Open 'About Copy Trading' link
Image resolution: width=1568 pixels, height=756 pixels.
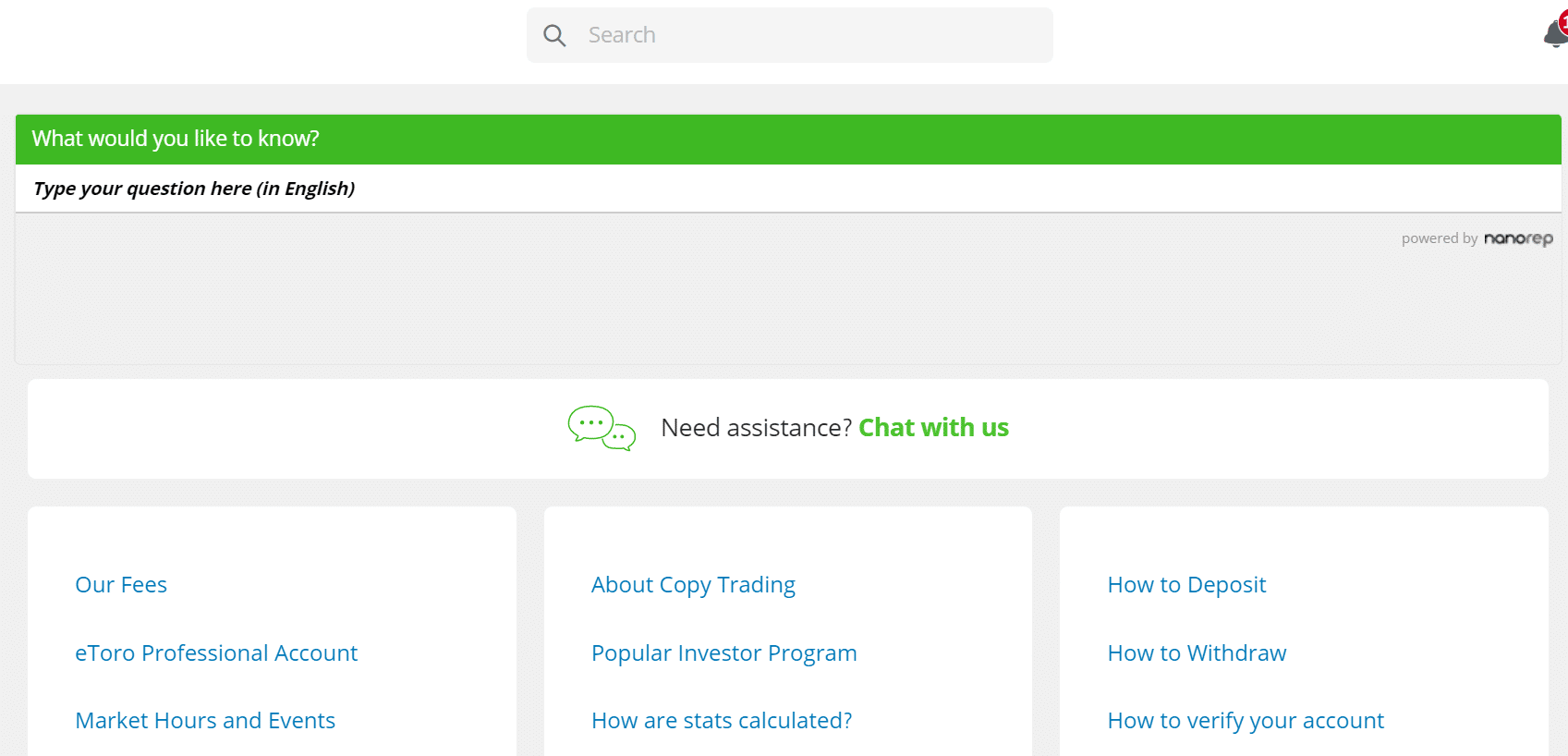[x=693, y=585]
